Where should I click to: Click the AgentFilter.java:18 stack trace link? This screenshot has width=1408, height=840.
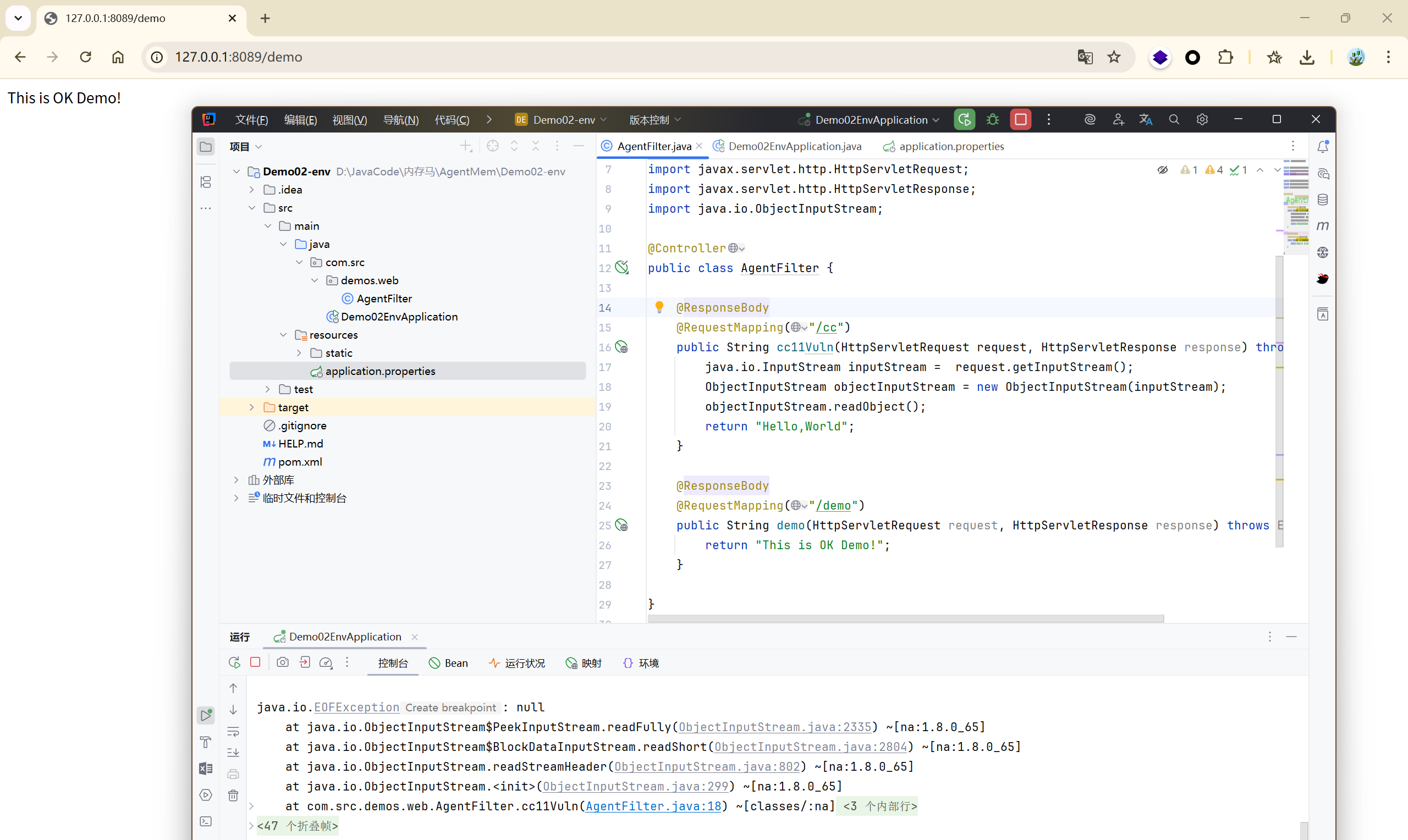click(653, 806)
